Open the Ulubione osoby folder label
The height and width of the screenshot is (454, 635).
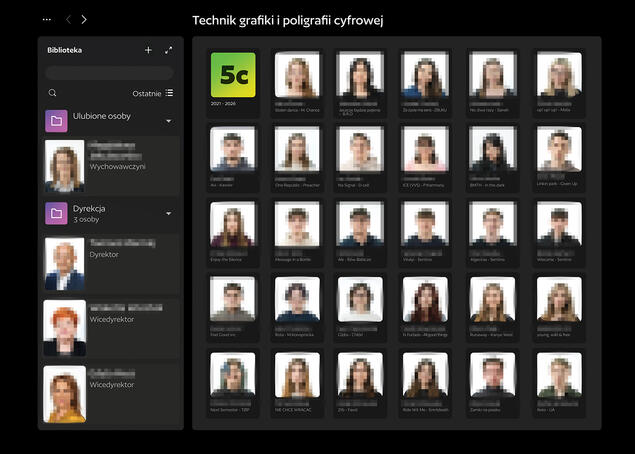click(102, 116)
